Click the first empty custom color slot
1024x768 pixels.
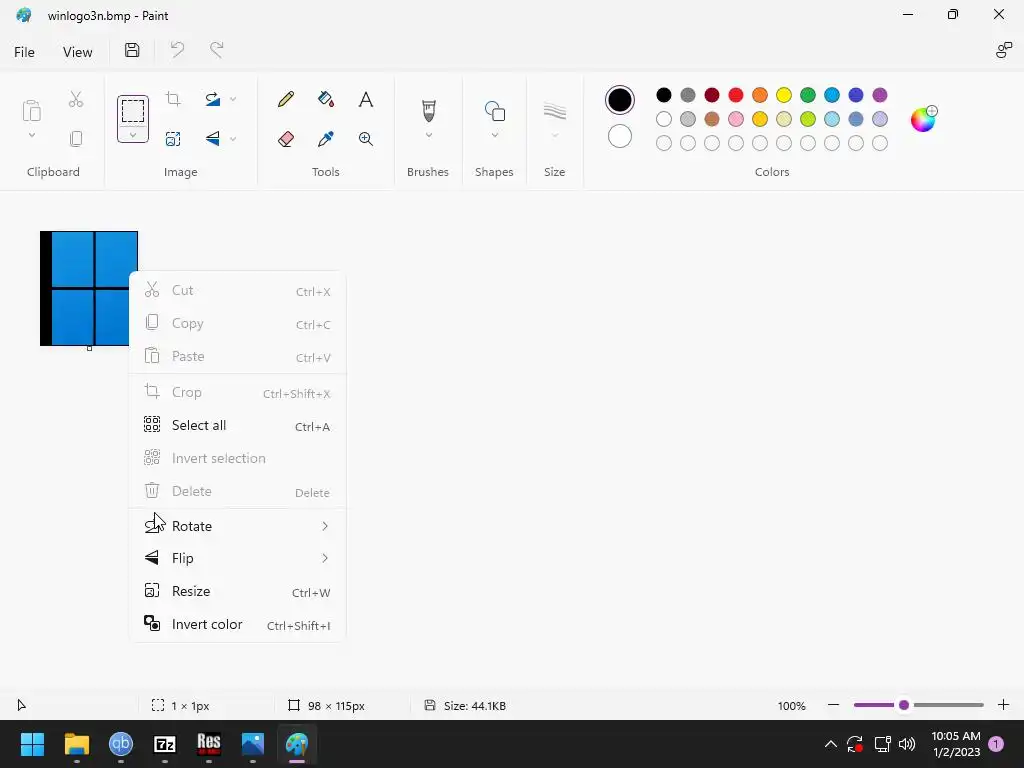(x=664, y=143)
